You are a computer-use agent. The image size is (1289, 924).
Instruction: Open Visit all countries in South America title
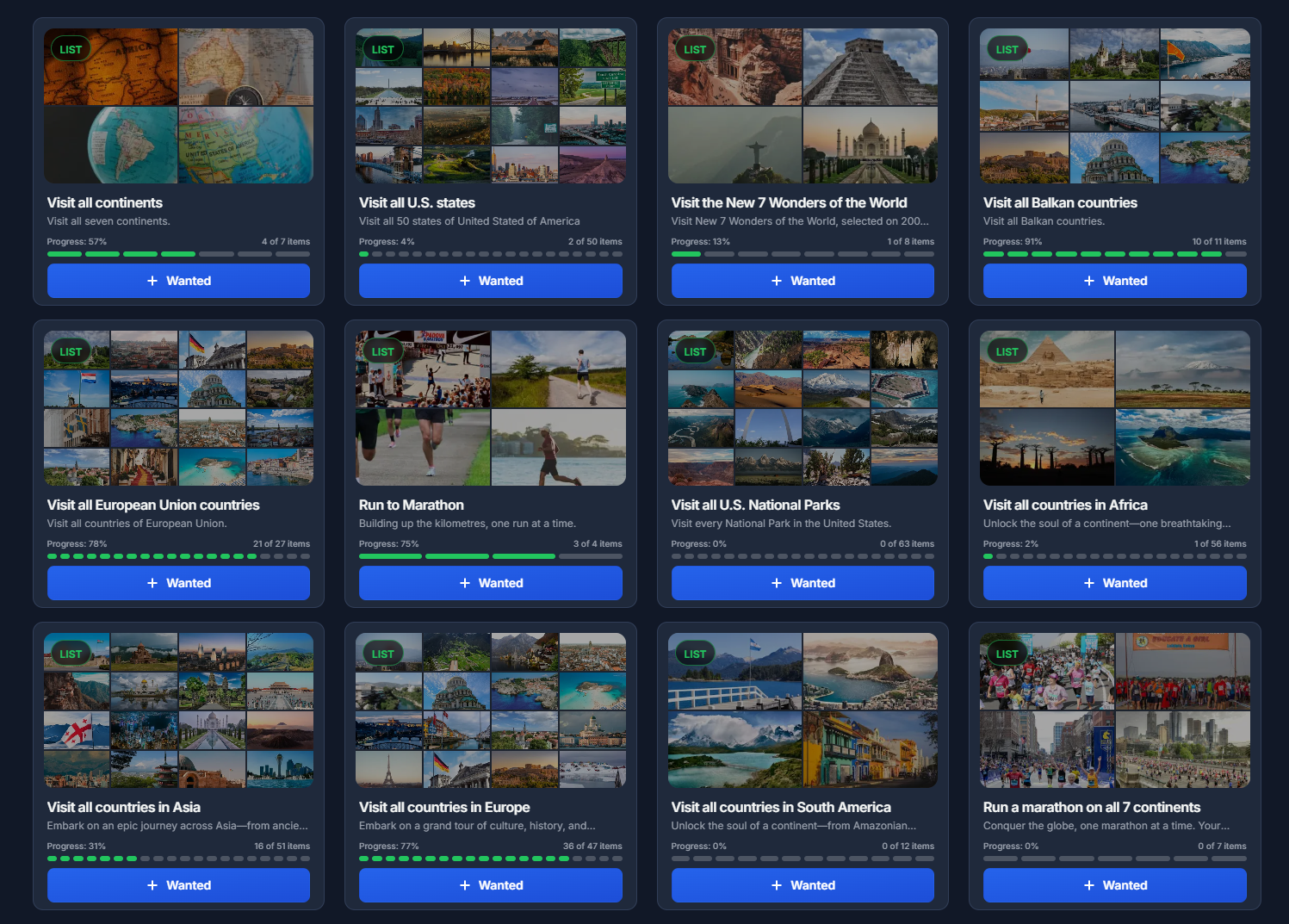point(781,808)
